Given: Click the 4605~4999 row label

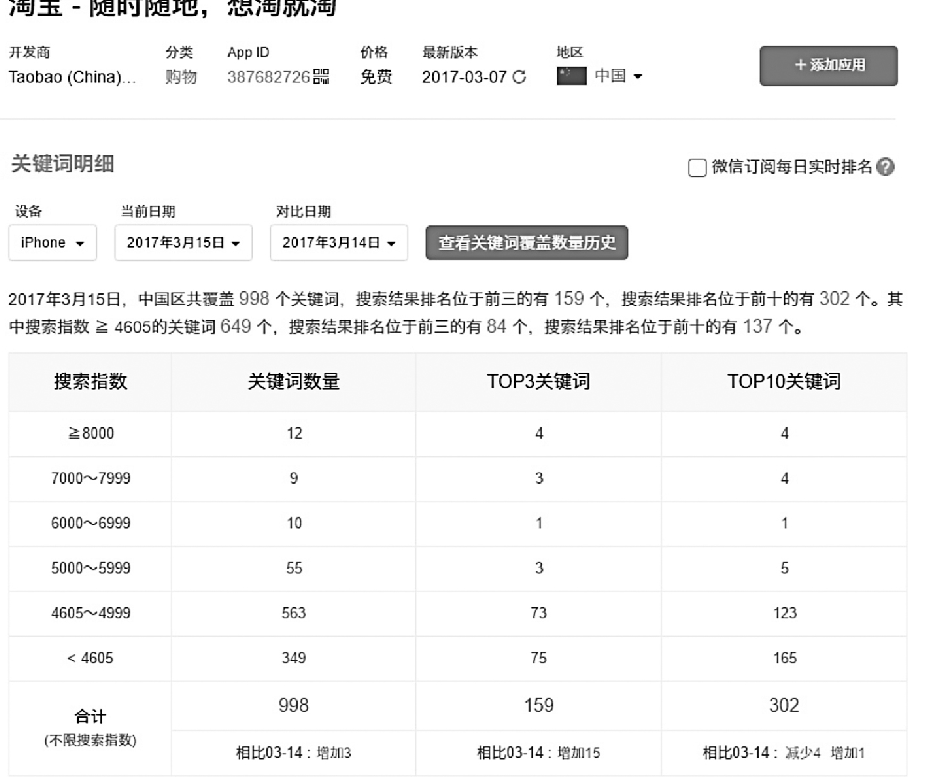Looking at the screenshot, I should coord(91,613).
